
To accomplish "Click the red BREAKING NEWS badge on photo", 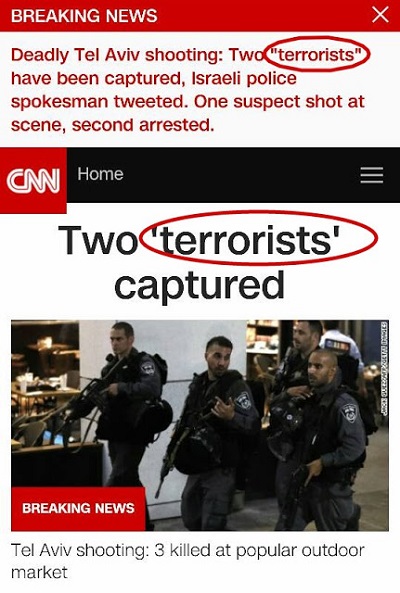I will [78, 508].
